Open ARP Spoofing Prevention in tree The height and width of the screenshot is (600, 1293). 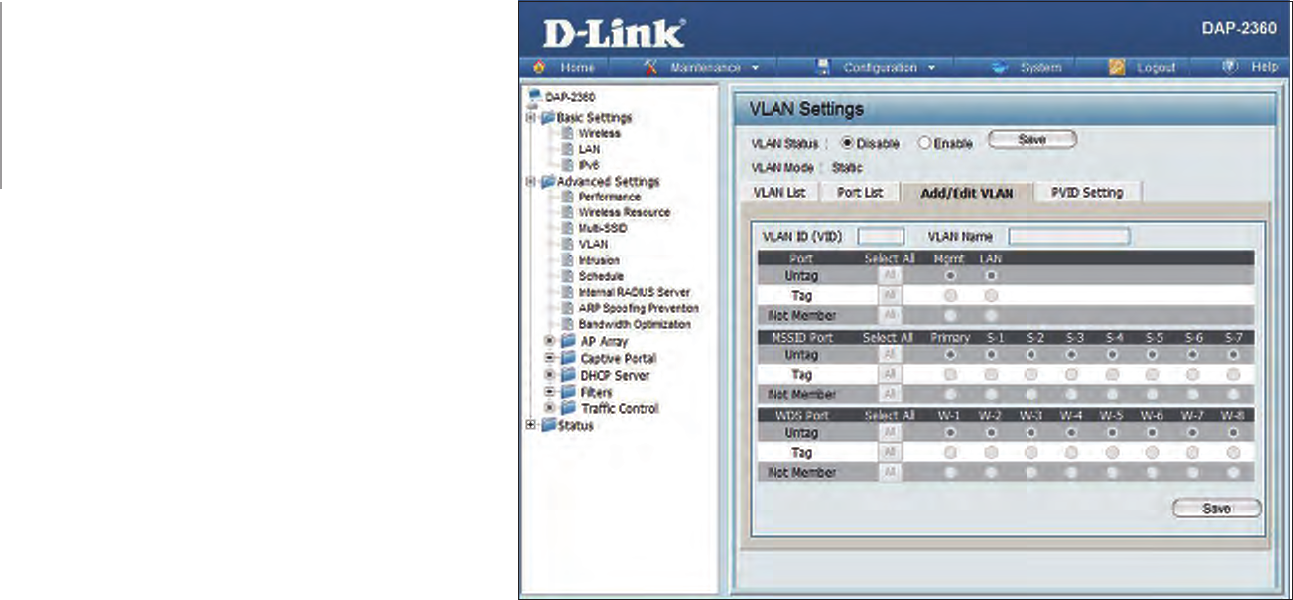click(638, 308)
